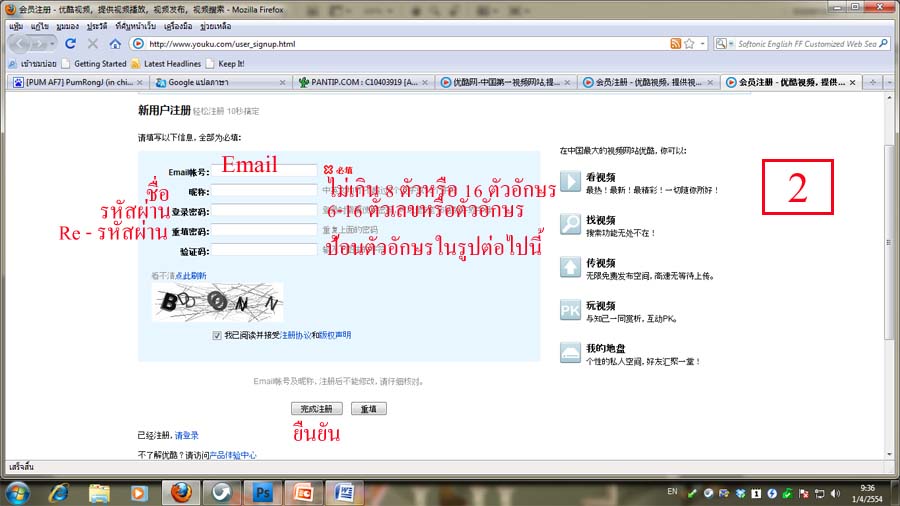
Task: Open the history arrow beside navigation buttons
Action: coord(52,44)
